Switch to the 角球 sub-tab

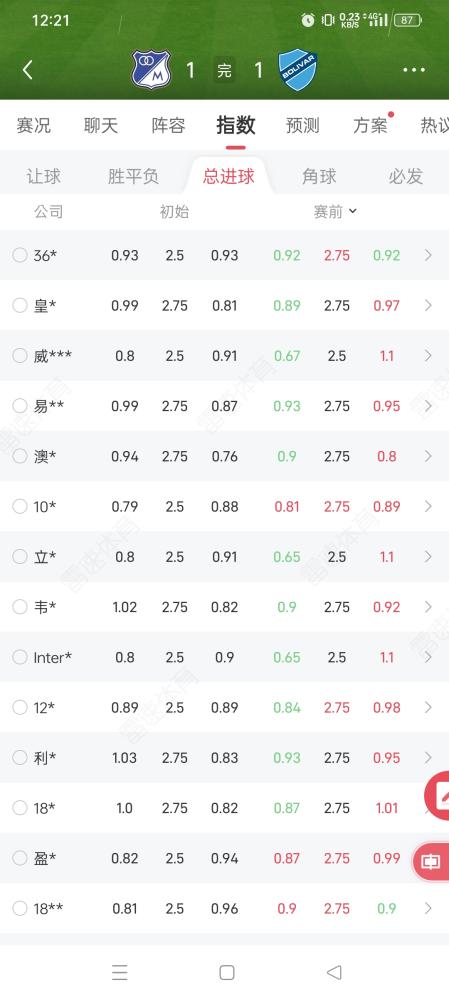[x=319, y=176]
